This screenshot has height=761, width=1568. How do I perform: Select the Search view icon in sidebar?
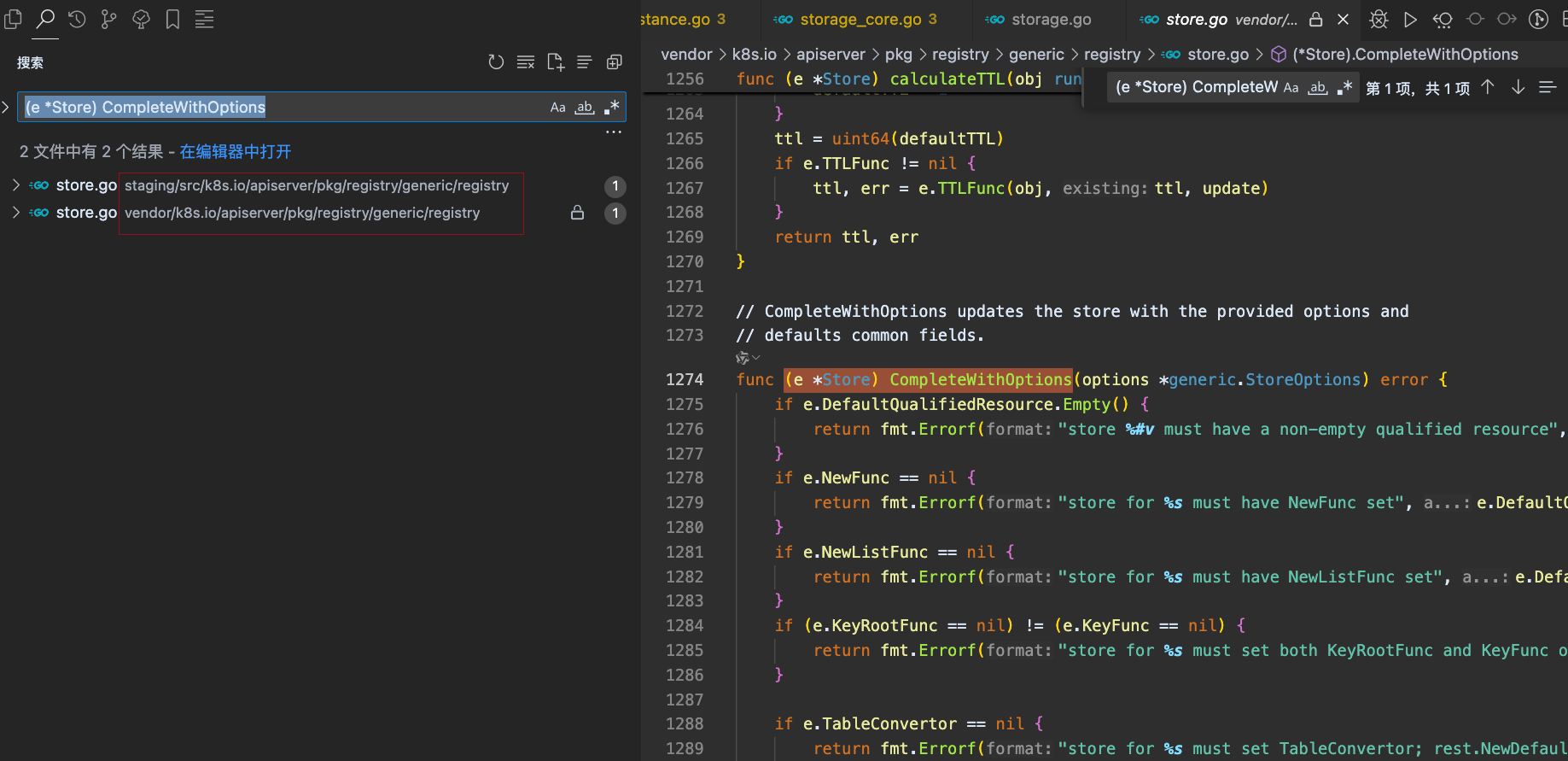pos(45,19)
